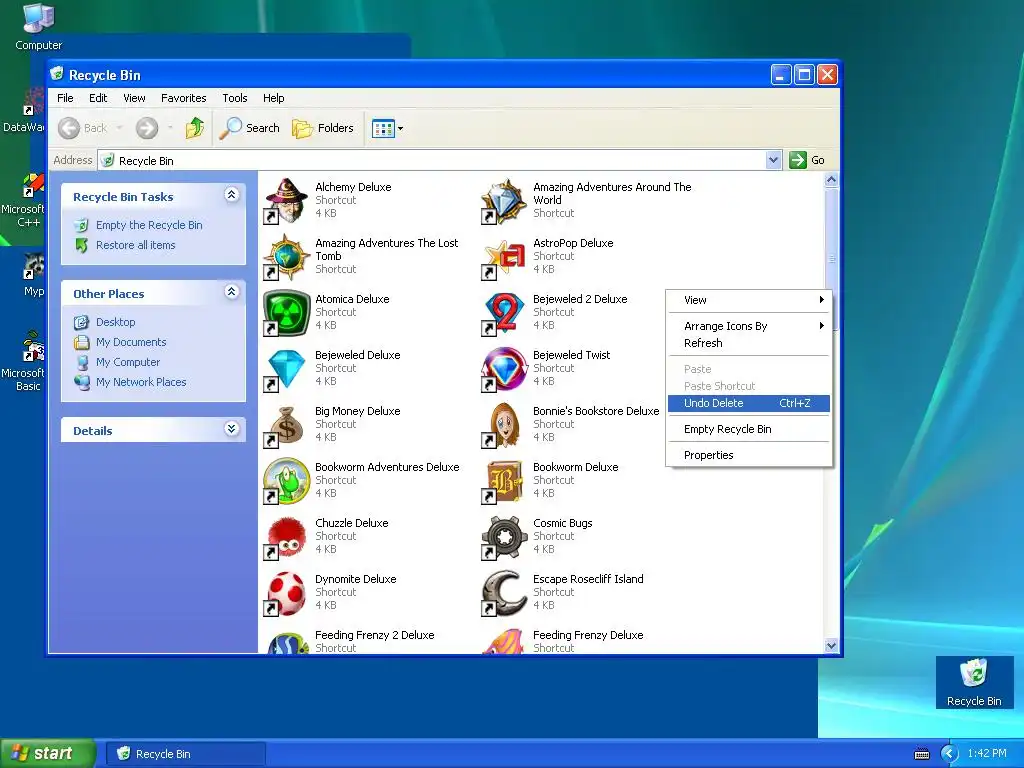Click the scrollbar down arrow
Screen dimensions: 1024x768
(831, 646)
